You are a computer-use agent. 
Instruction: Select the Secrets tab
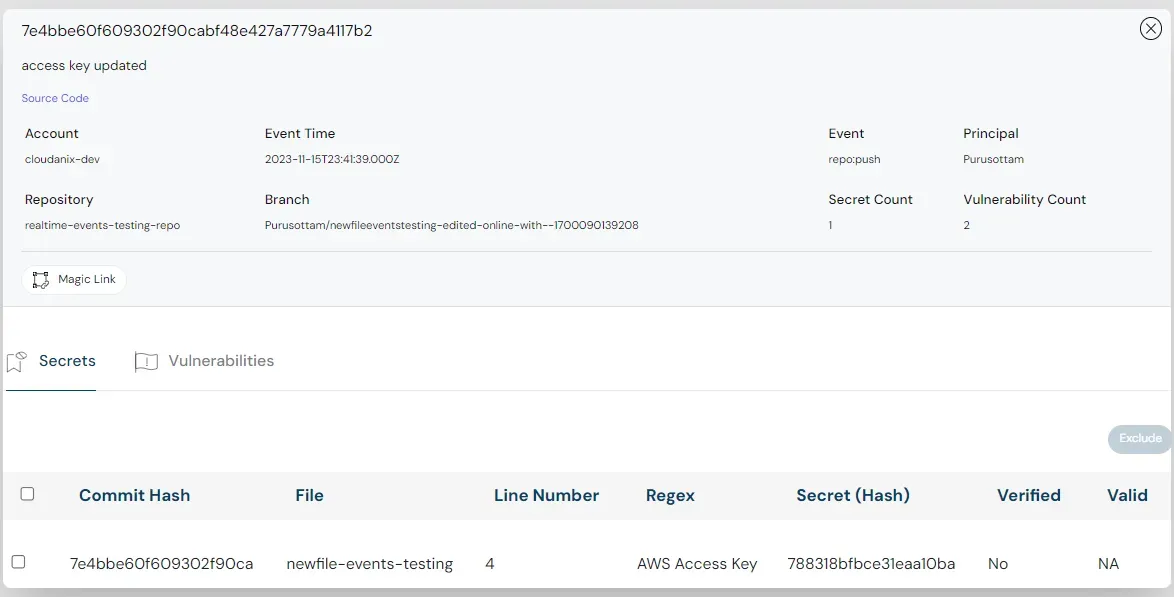(x=67, y=361)
